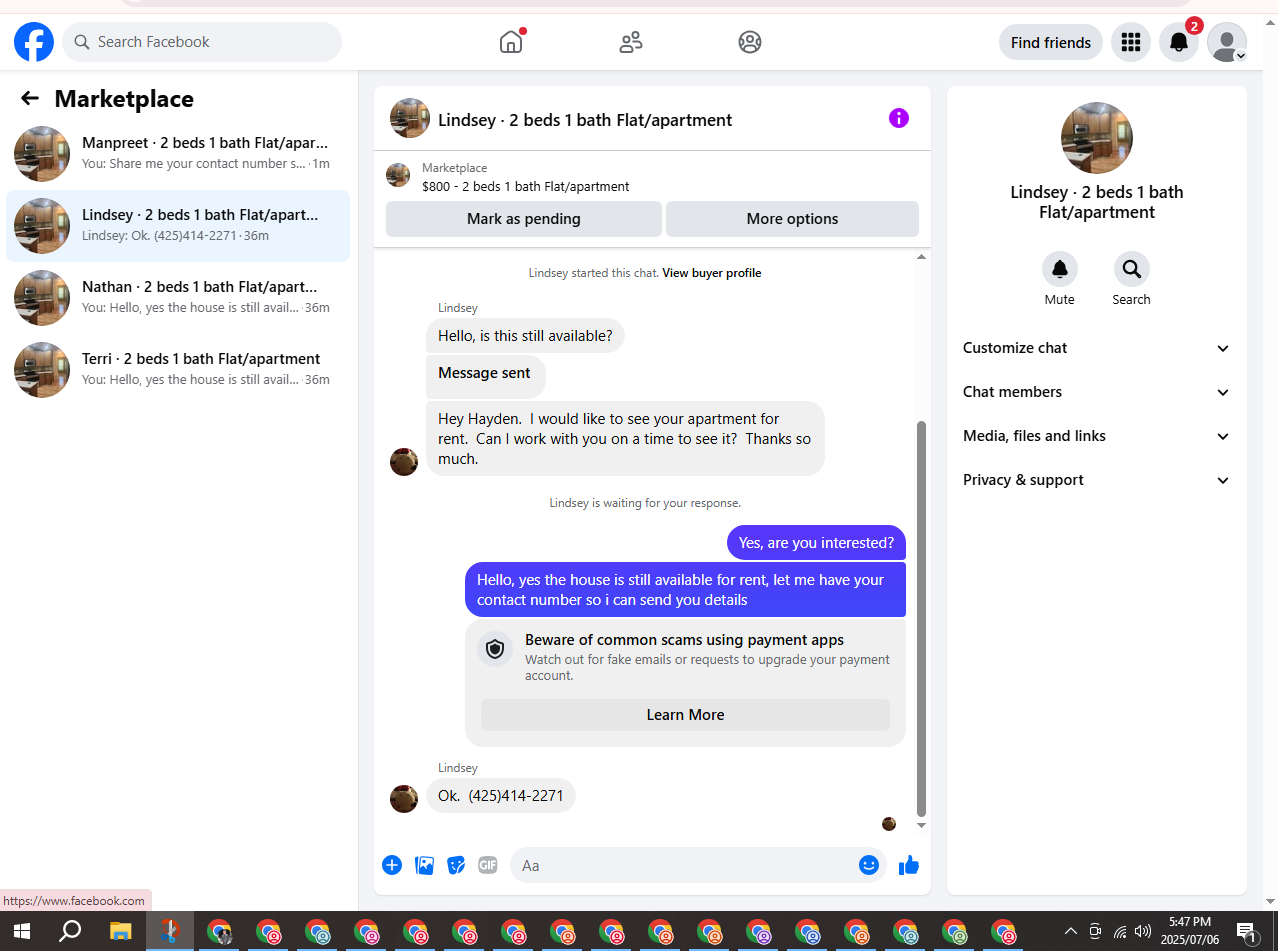Expand Media, files and links section
This screenshot has height=951, width=1278.
(1097, 436)
